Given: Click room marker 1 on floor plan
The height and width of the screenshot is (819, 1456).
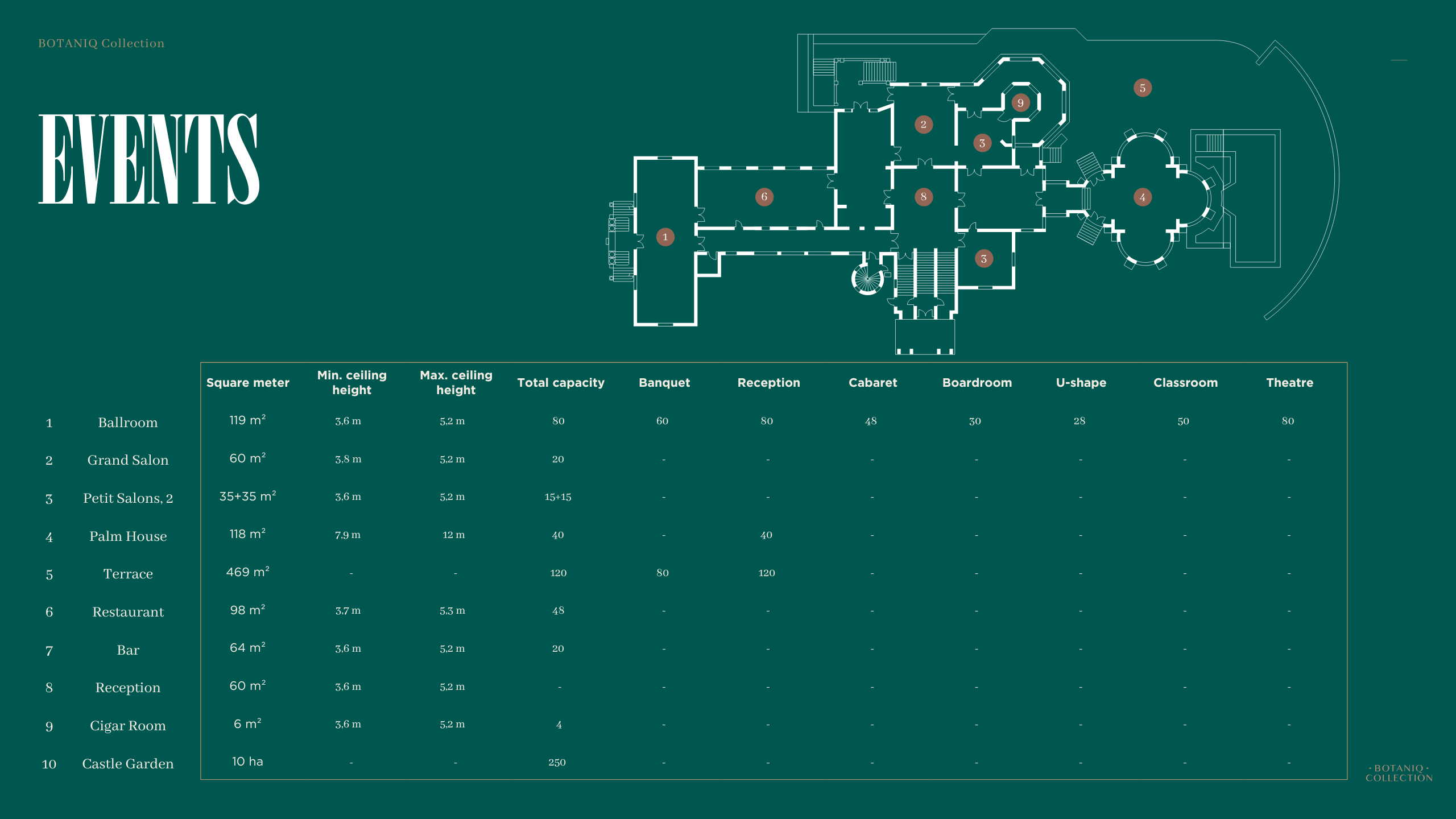Looking at the screenshot, I should 665,237.
